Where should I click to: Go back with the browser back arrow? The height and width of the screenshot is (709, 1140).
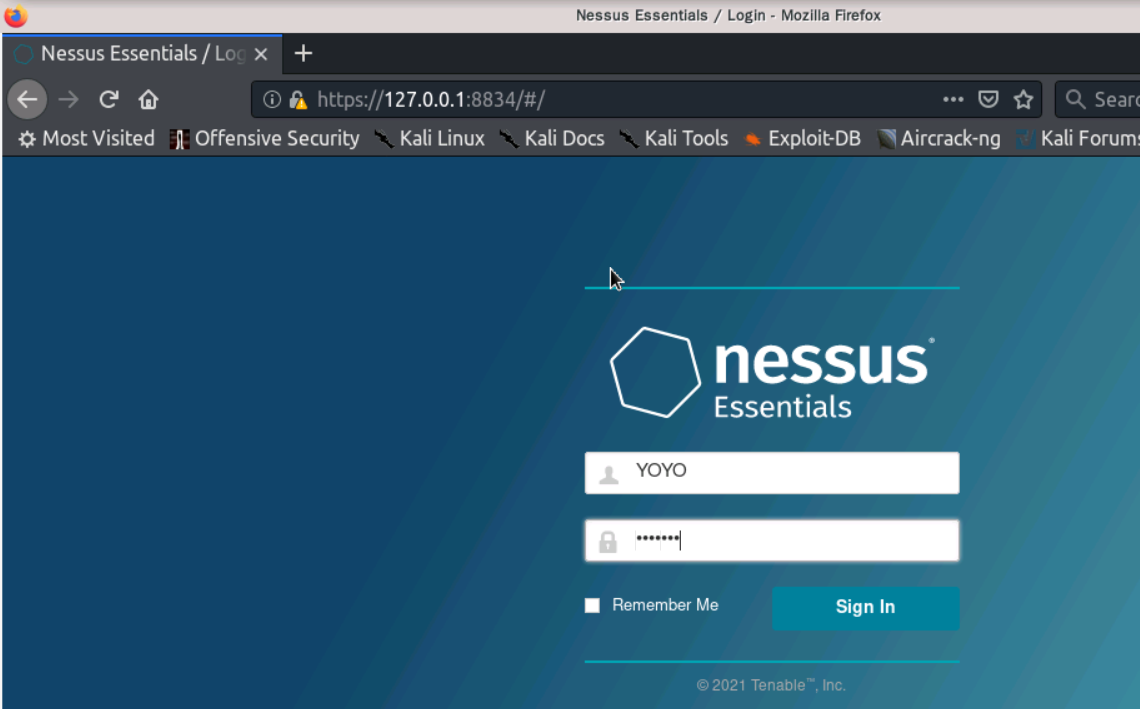pyautogui.click(x=28, y=100)
